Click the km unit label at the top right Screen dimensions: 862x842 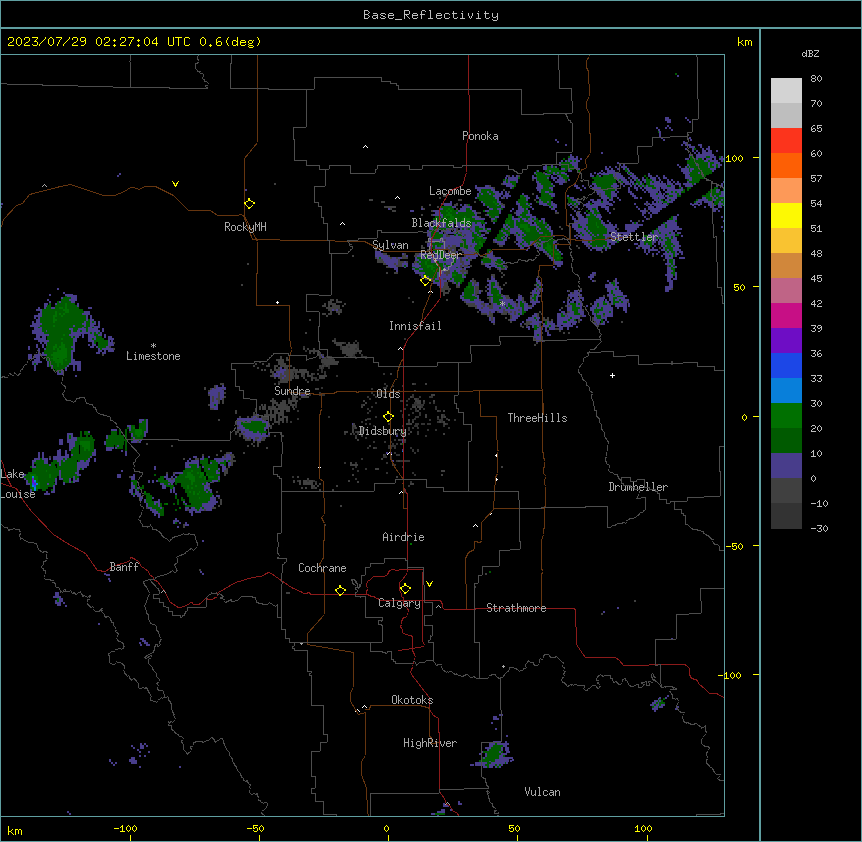(x=744, y=42)
